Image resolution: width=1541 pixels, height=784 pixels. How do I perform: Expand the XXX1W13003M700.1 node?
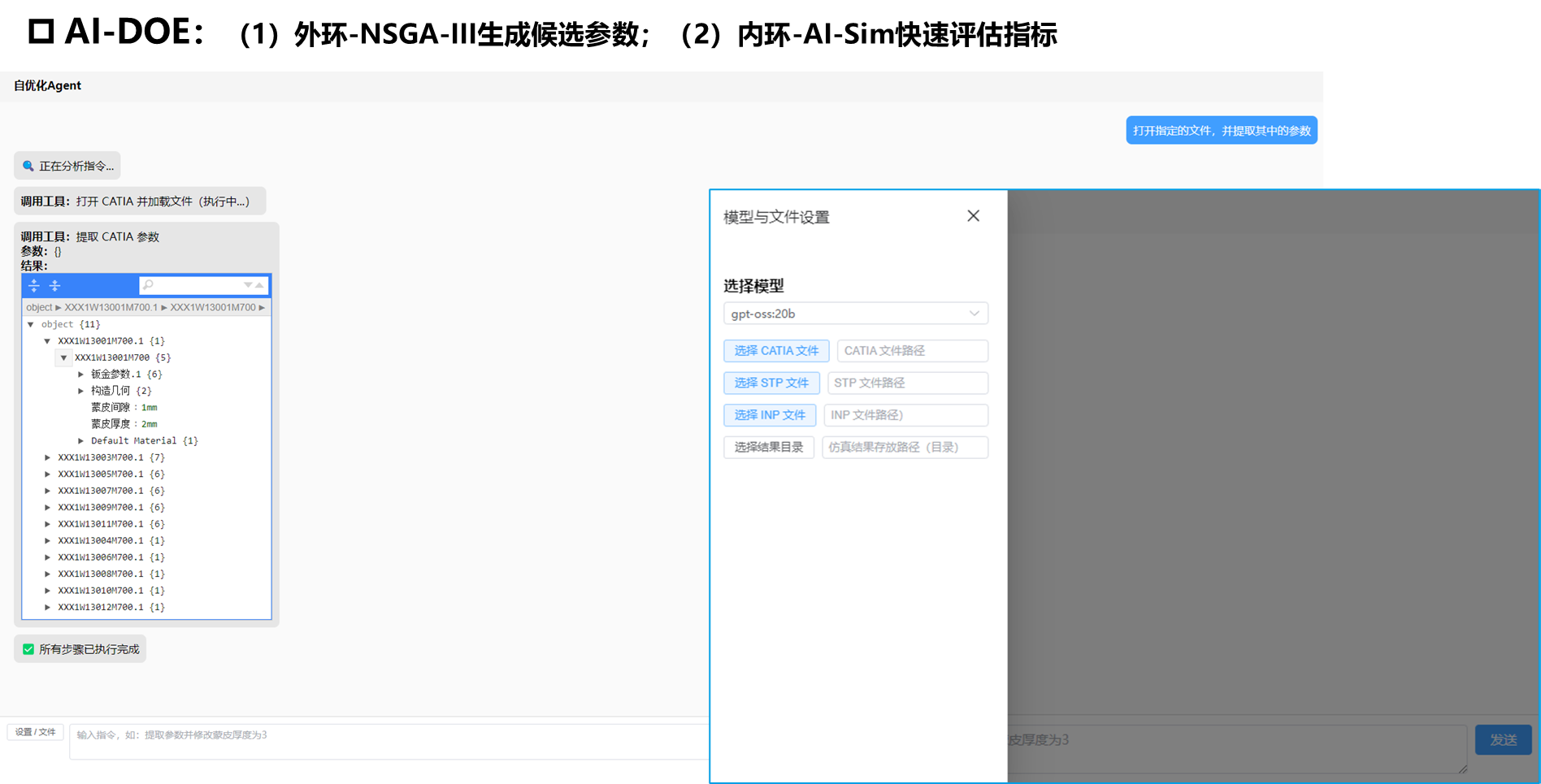47,457
